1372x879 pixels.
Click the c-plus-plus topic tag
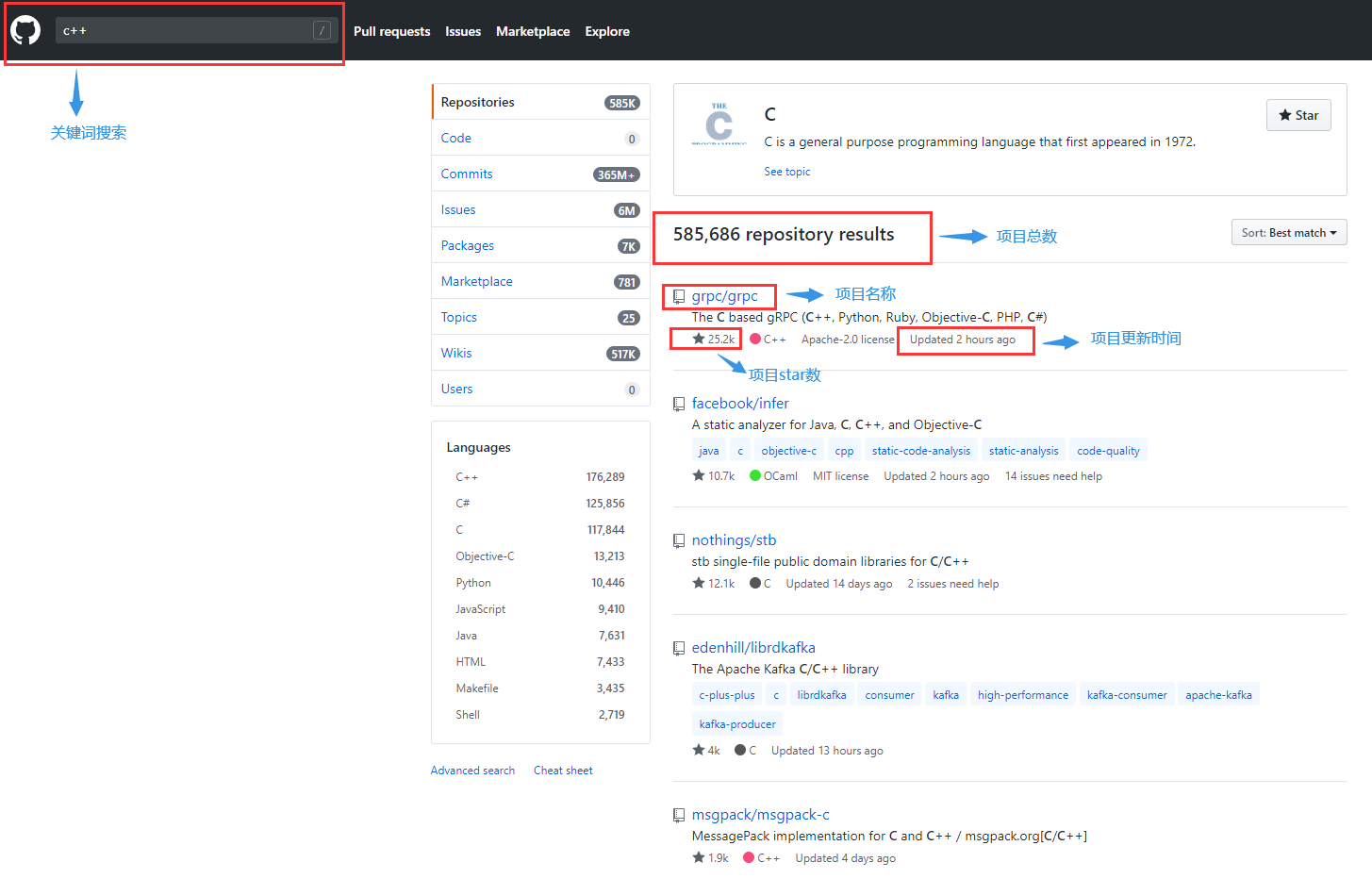pos(727,695)
